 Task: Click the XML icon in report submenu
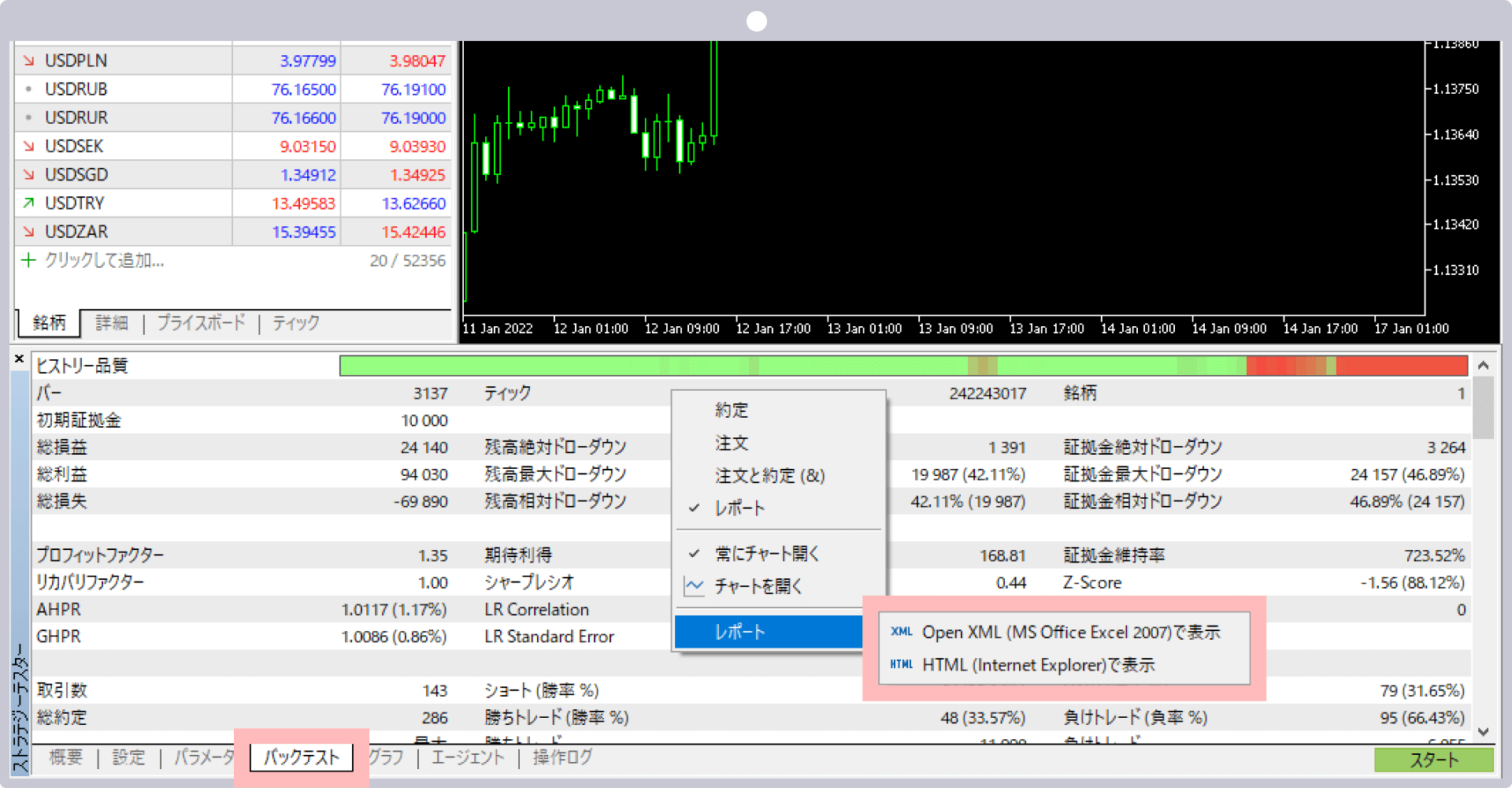point(902,632)
